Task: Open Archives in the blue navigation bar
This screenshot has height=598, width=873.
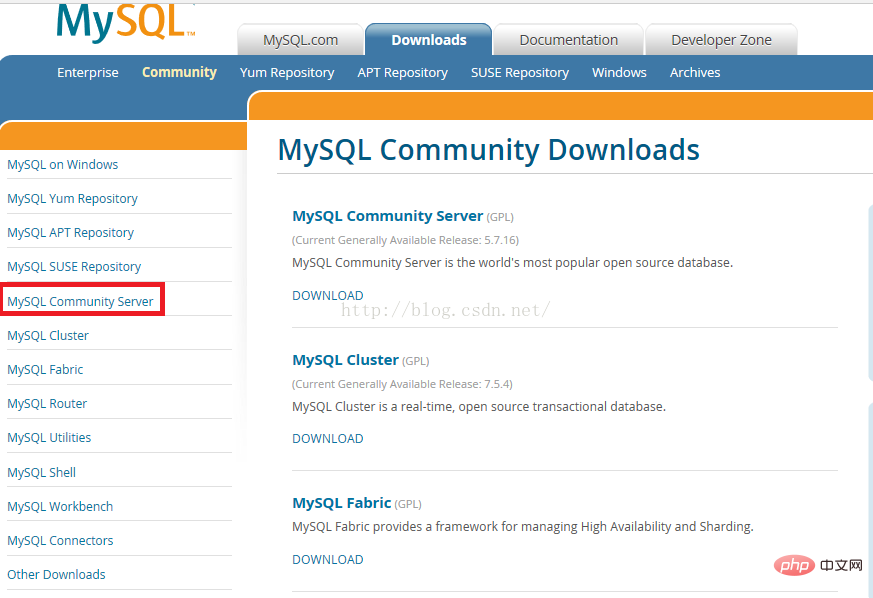Action: click(695, 72)
